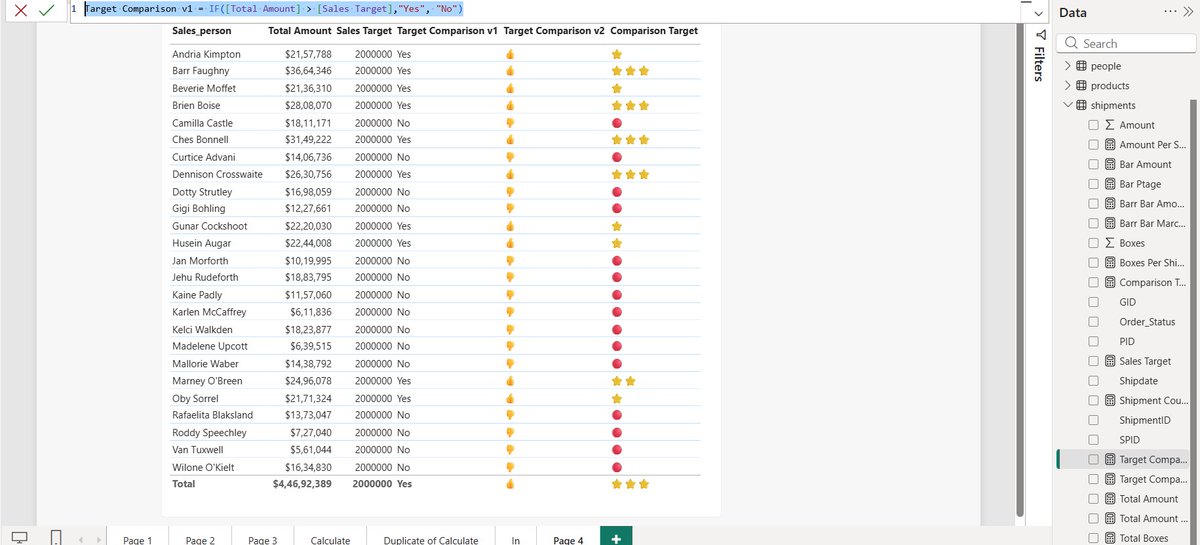Click the stars in the Total row

[630, 484]
